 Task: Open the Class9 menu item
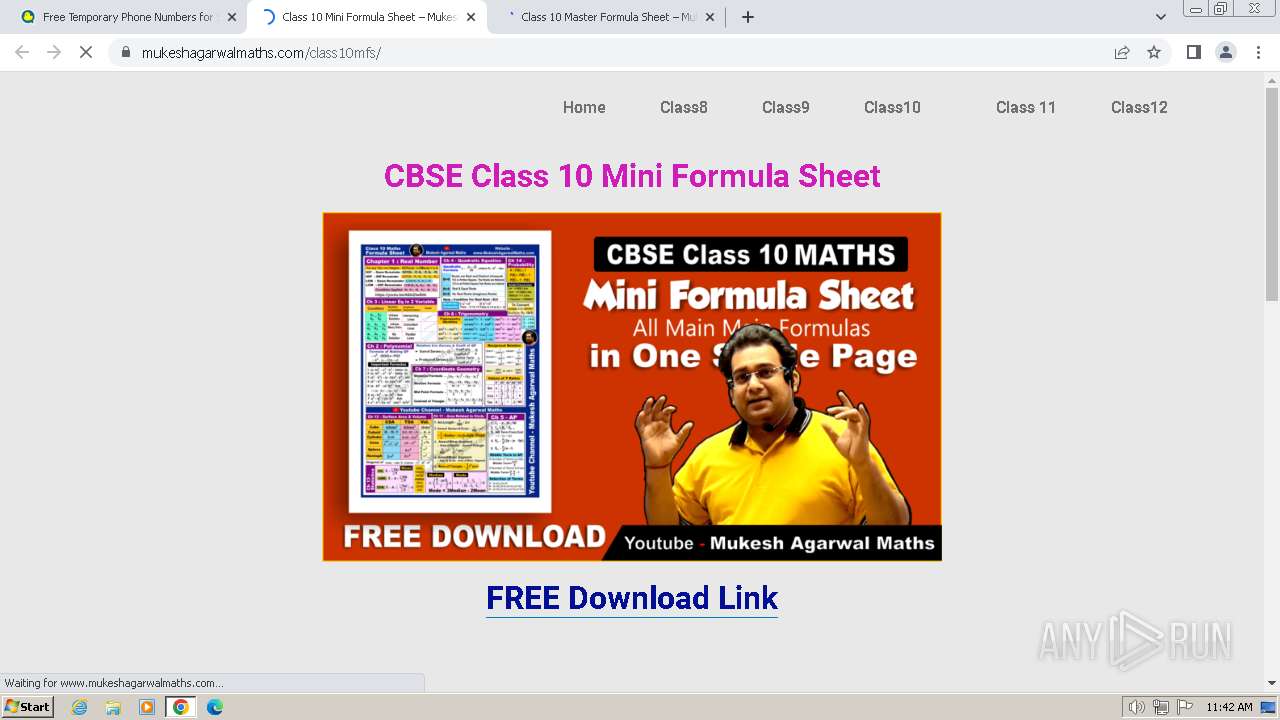point(786,107)
